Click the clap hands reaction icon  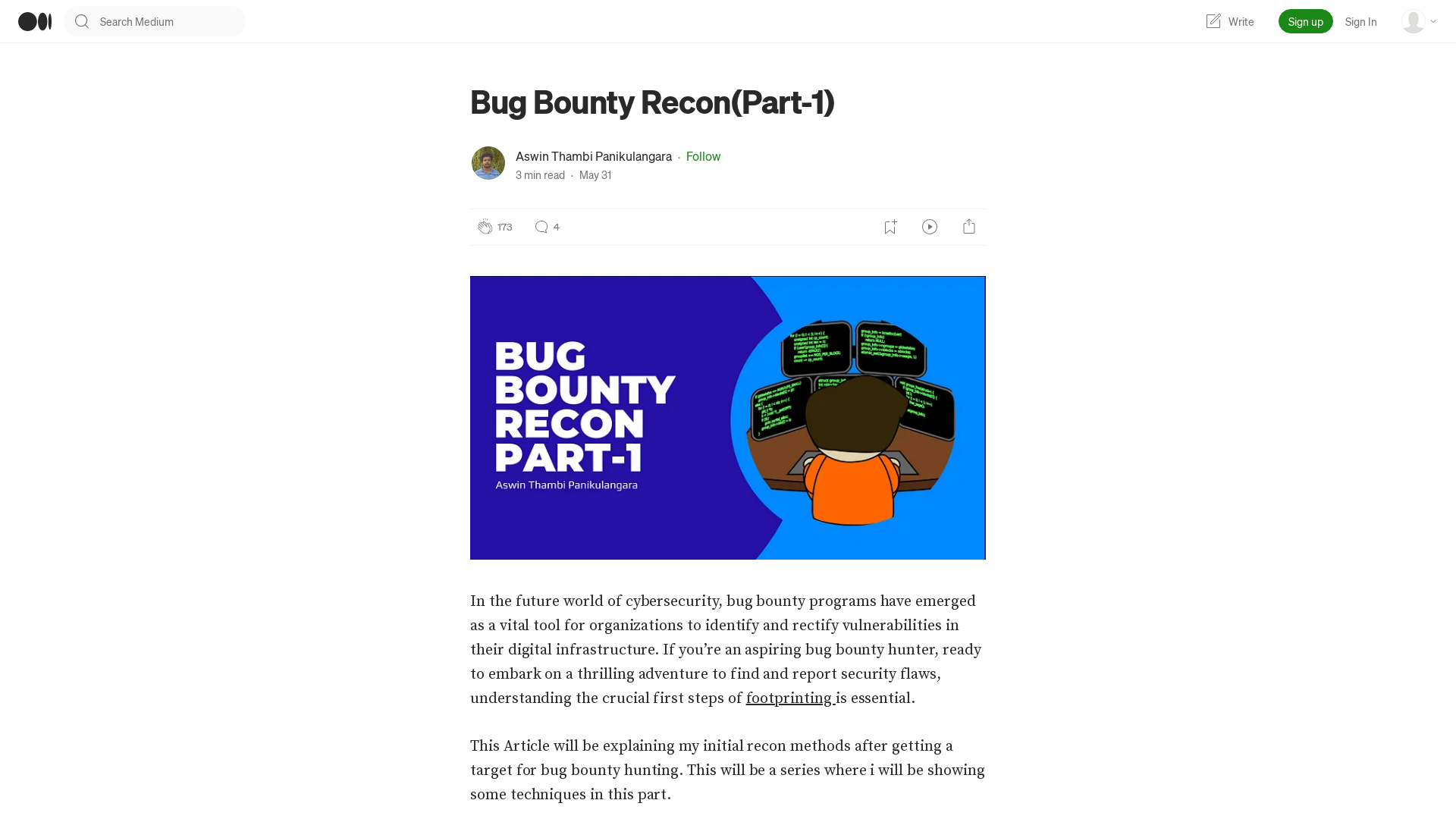coord(484,227)
